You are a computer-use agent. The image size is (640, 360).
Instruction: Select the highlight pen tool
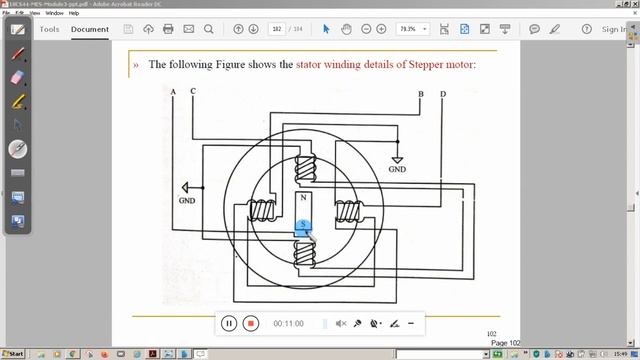point(554,29)
